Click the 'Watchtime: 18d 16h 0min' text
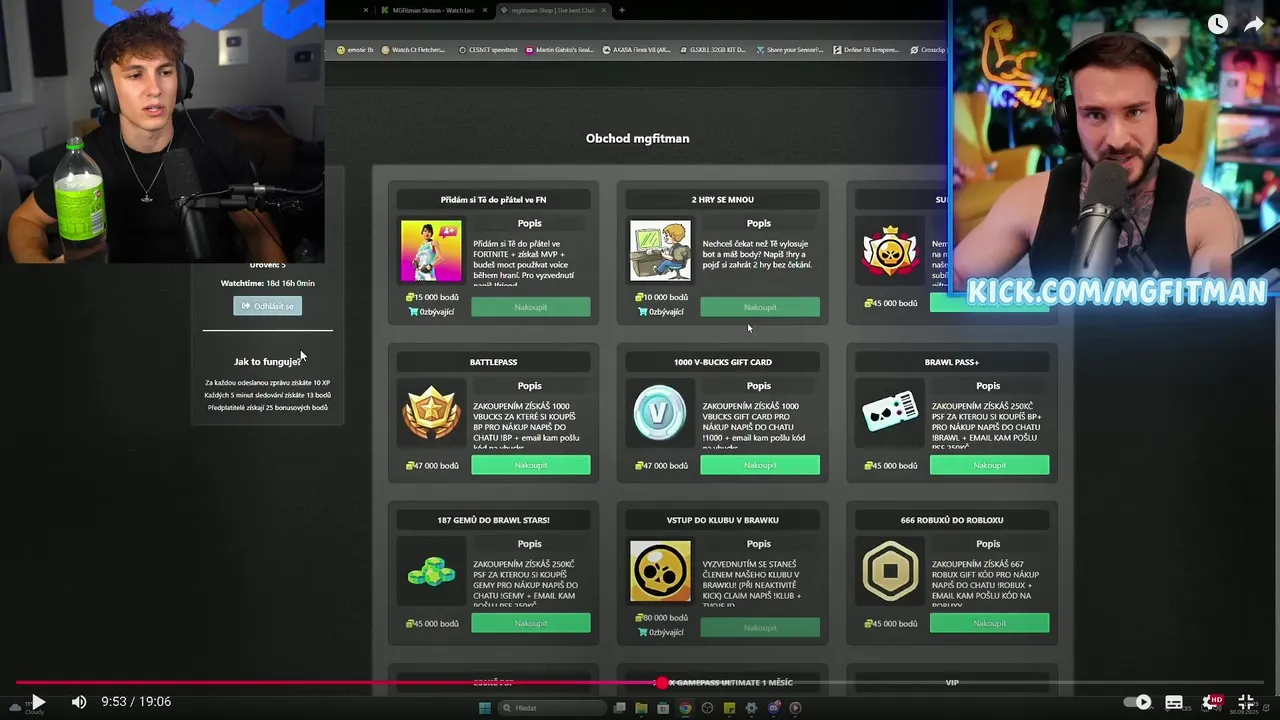This screenshot has height=720, width=1280. [x=267, y=283]
